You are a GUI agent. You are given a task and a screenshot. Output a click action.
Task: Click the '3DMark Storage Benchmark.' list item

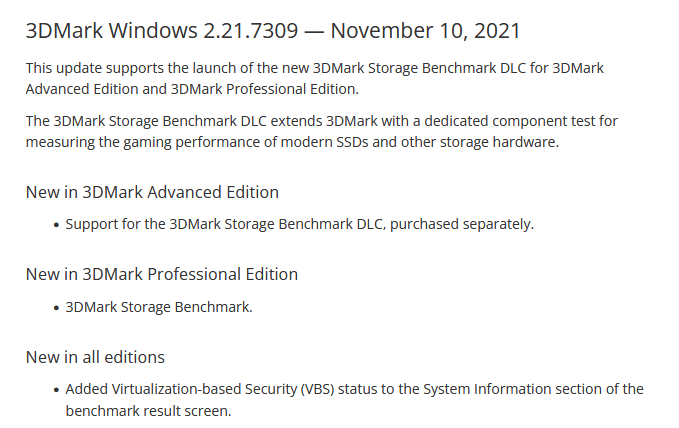159,307
